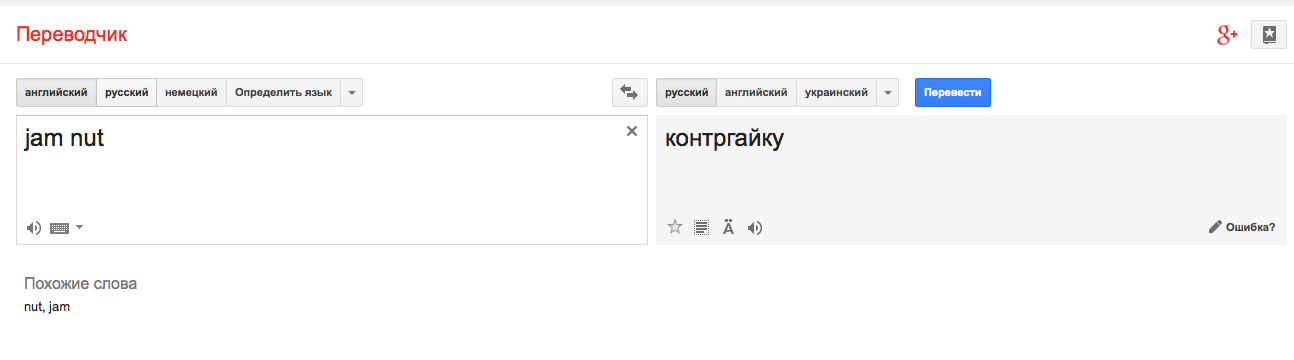Show transliteration with the Ä icon

point(728,227)
